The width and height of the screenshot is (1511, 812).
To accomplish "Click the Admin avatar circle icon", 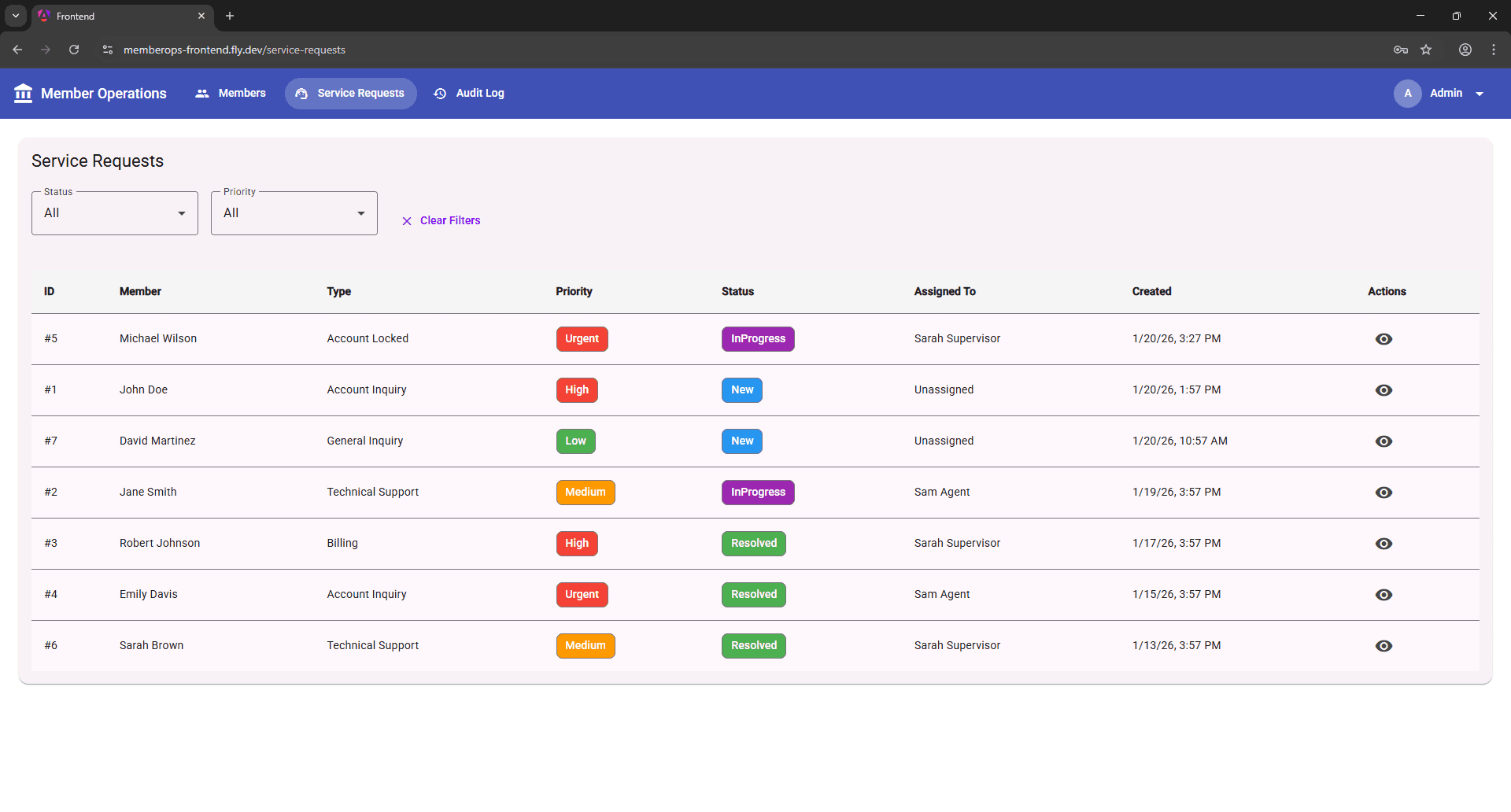I will tap(1409, 93).
